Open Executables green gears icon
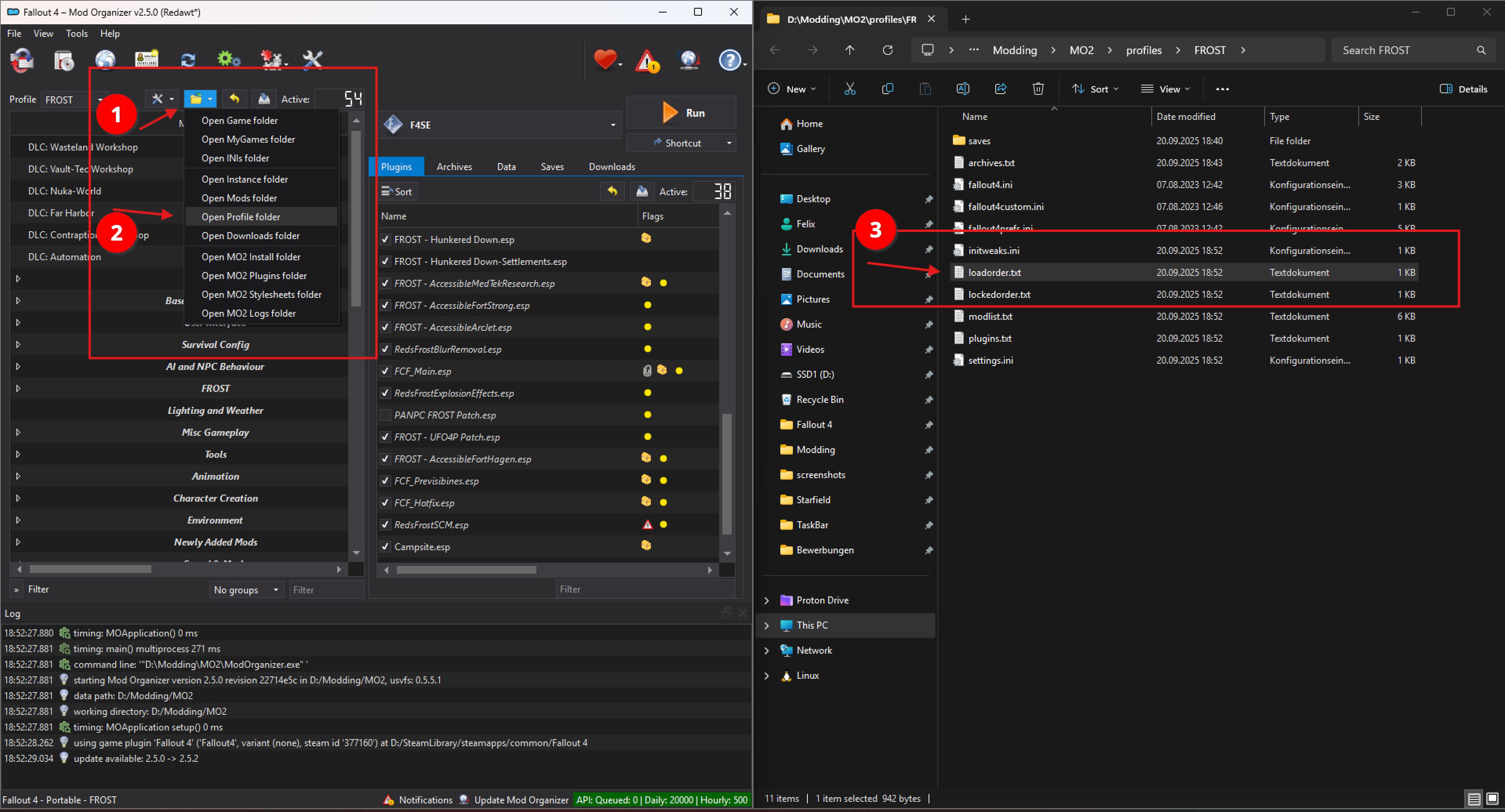The image size is (1505, 812). pyautogui.click(x=229, y=60)
